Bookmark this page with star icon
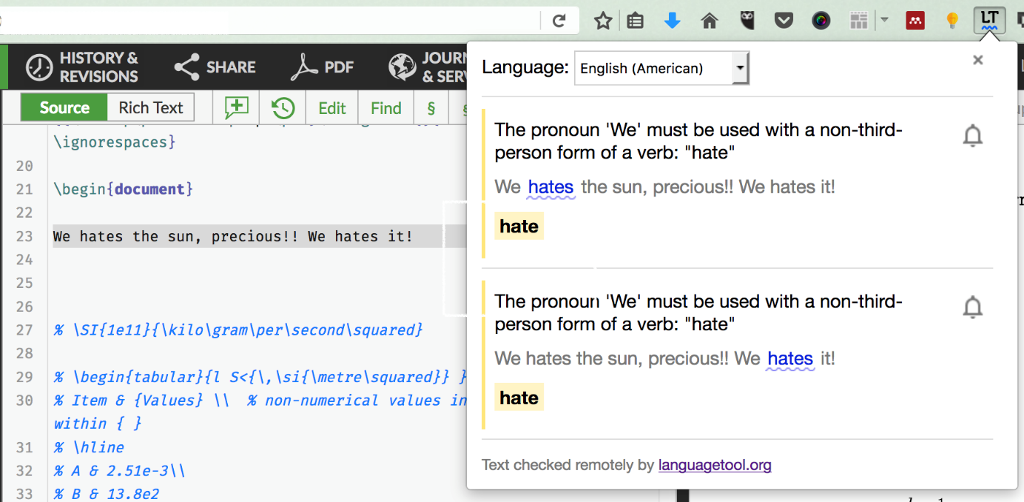This screenshot has height=502, width=1024. tap(603, 20)
